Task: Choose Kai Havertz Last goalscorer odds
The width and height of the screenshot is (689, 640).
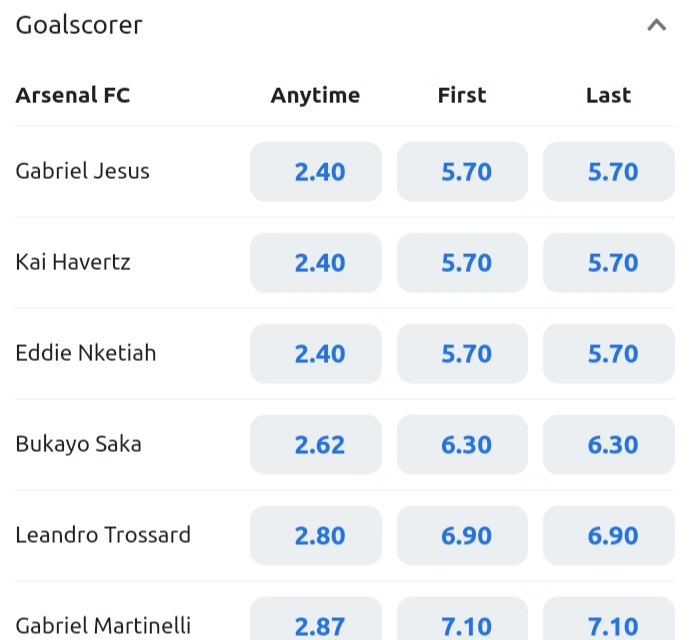Action: (609, 263)
